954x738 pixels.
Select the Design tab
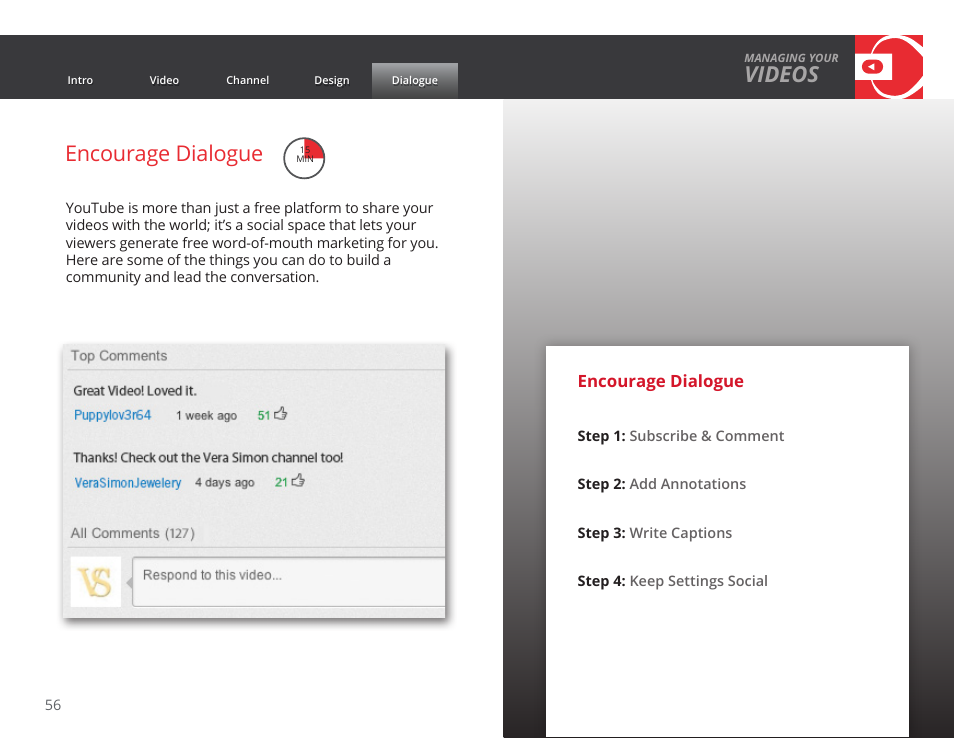tap(332, 81)
